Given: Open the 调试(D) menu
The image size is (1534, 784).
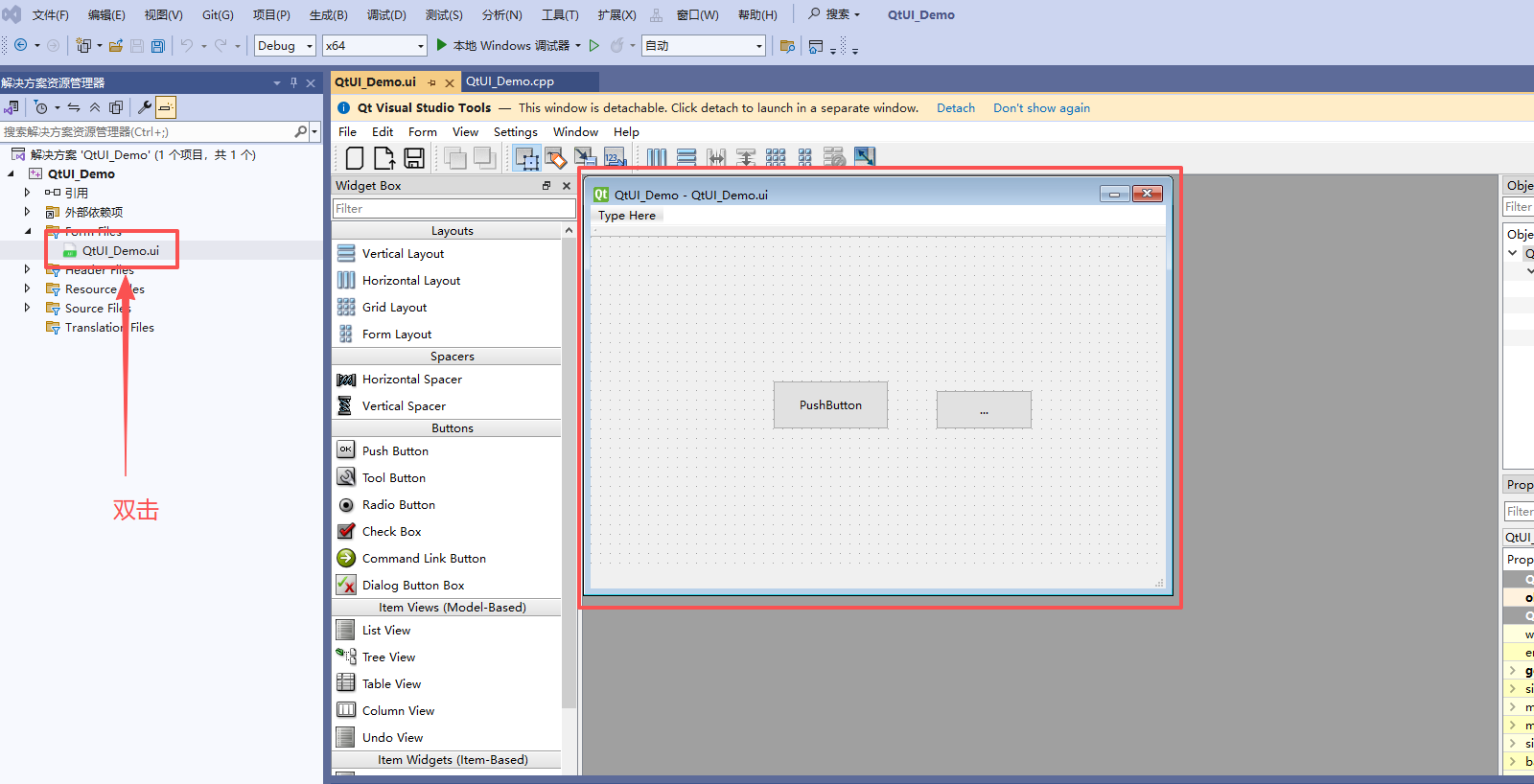Looking at the screenshot, I should 386,14.
